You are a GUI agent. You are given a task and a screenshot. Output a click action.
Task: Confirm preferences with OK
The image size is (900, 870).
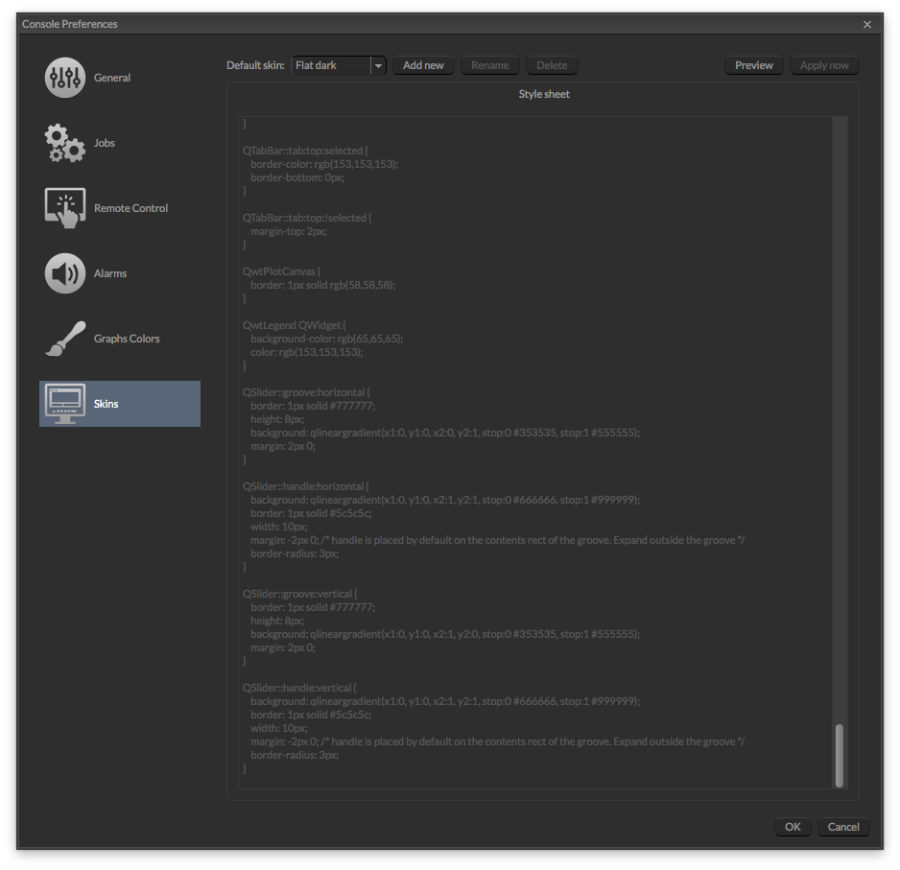pyautogui.click(x=792, y=827)
